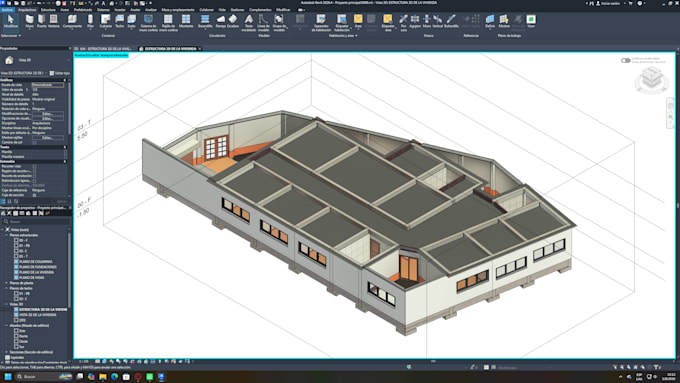680x383 pixels.
Task: Open PLANO DE COLUMNAS view
Action: click(35, 262)
